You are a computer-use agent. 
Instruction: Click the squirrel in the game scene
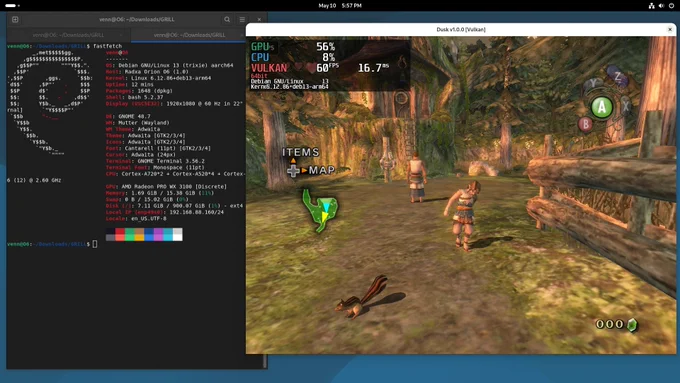pos(361,298)
